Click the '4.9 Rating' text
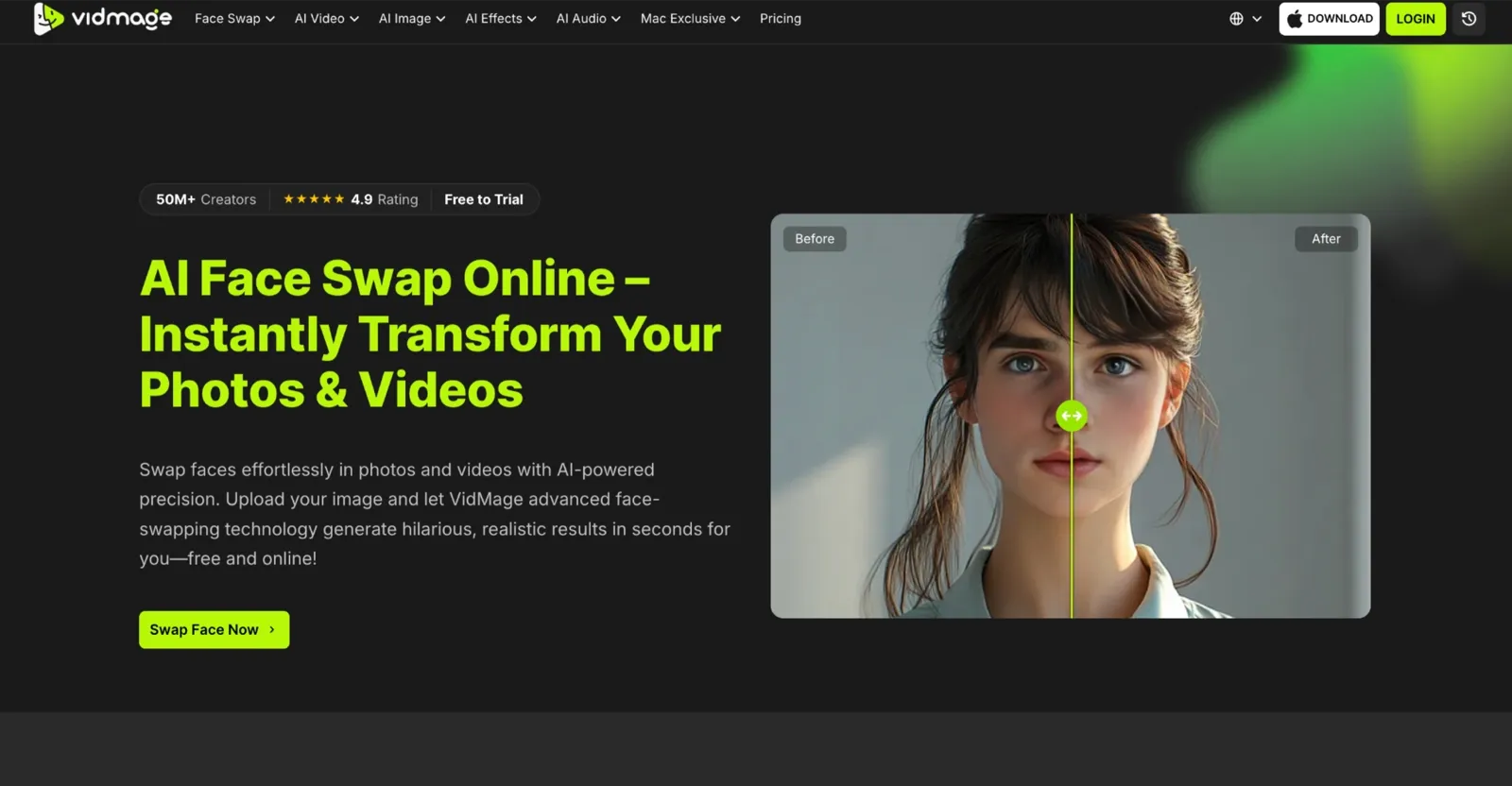The height and width of the screenshot is (786, 1512). [x=385, y=199]
